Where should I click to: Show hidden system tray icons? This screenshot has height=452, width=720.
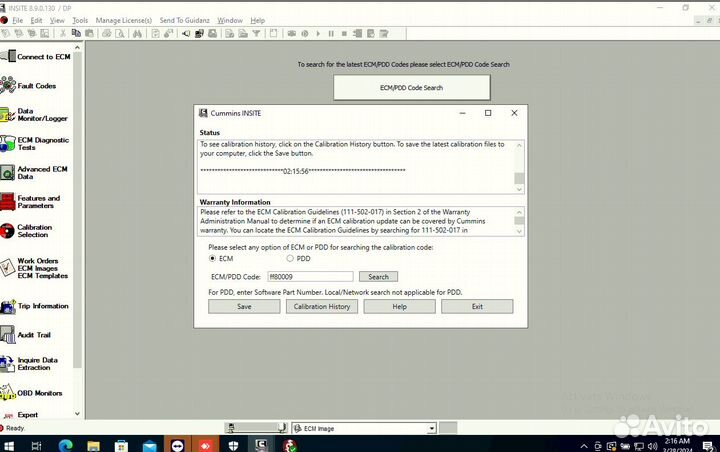(584, 446)
